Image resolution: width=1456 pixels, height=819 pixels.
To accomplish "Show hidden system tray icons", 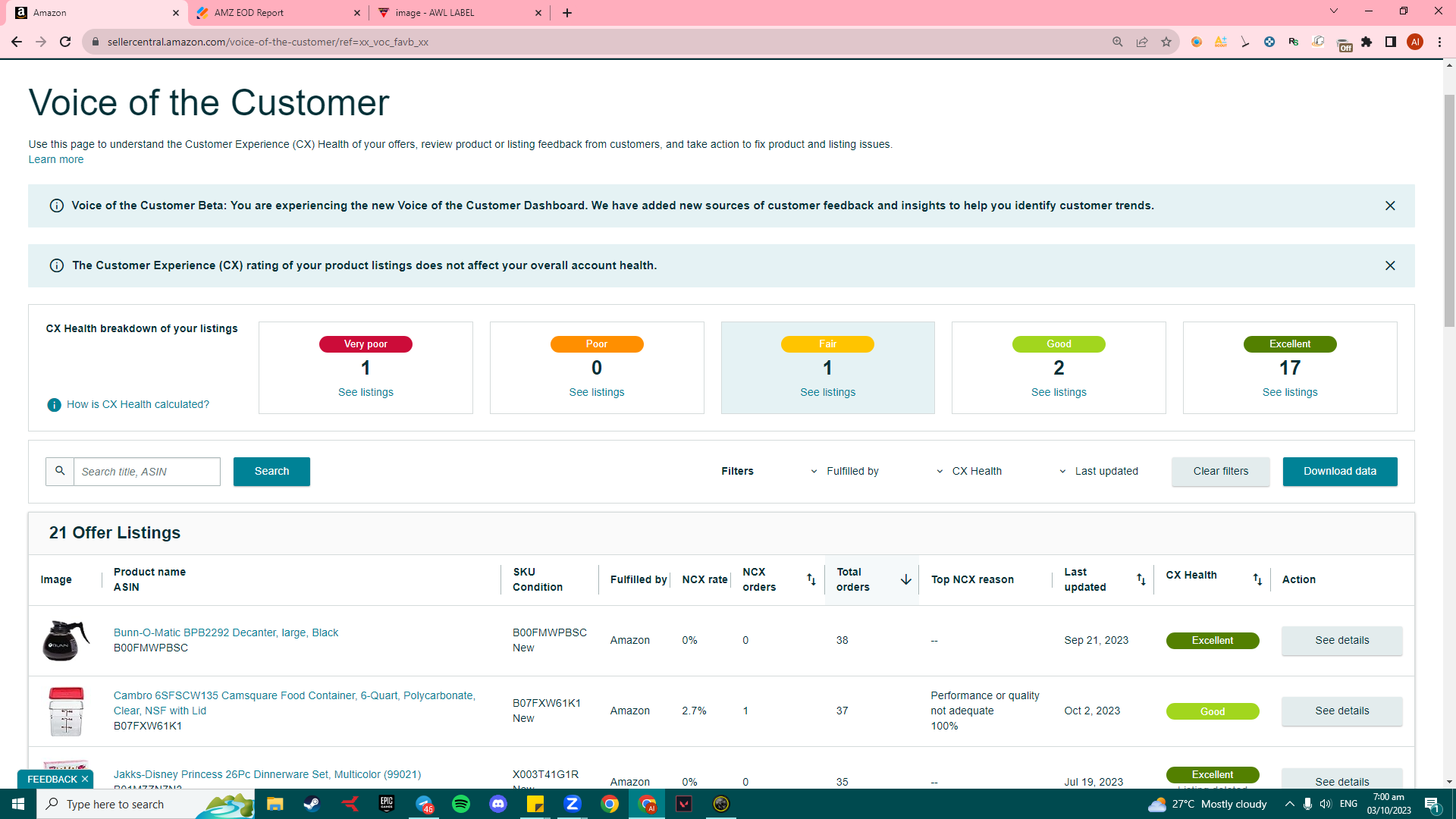I will coord(1289,804).
